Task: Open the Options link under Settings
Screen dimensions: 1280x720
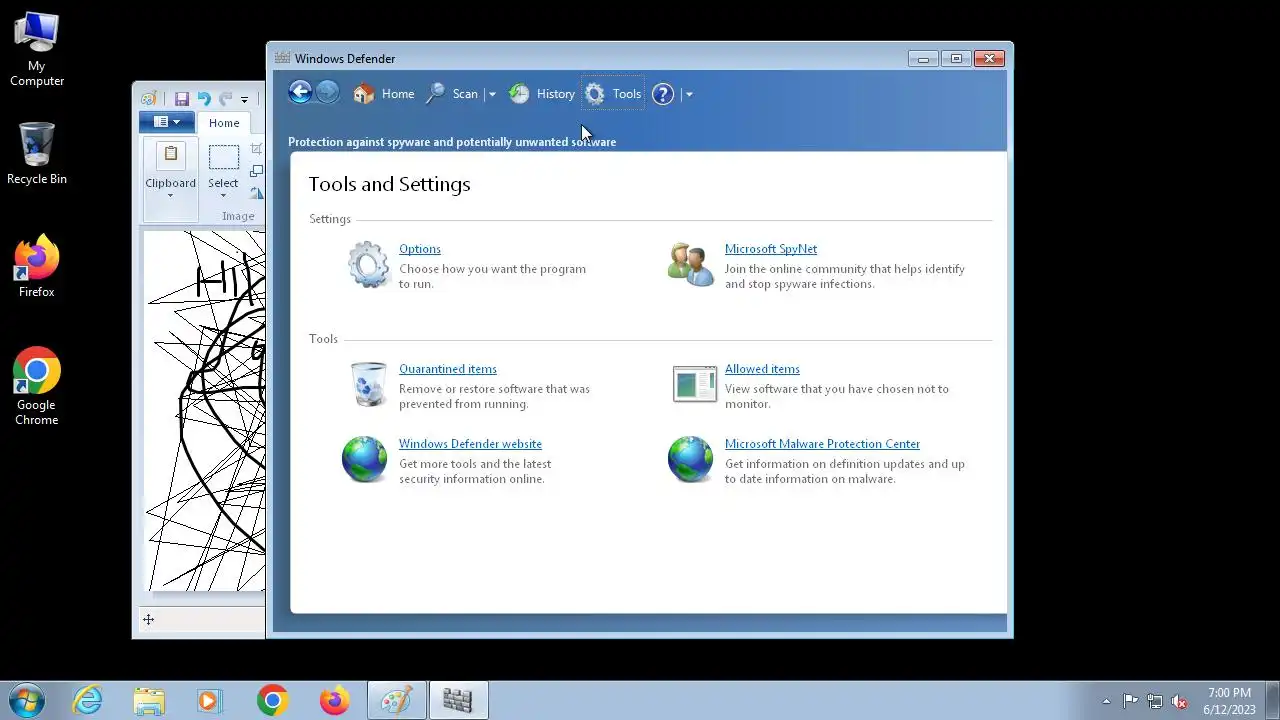Action: pyautogui.click(x=420, y=249)
